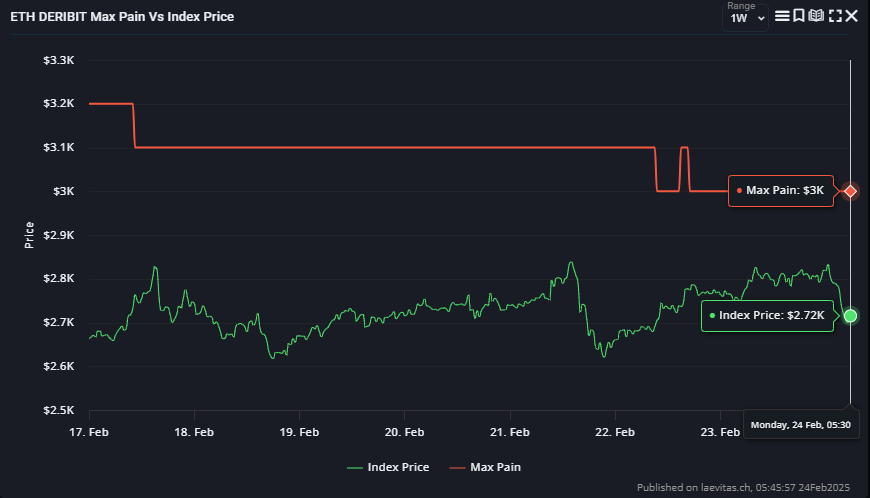Close the chart panel
This screenshot has width=870, height=498.
851,16
